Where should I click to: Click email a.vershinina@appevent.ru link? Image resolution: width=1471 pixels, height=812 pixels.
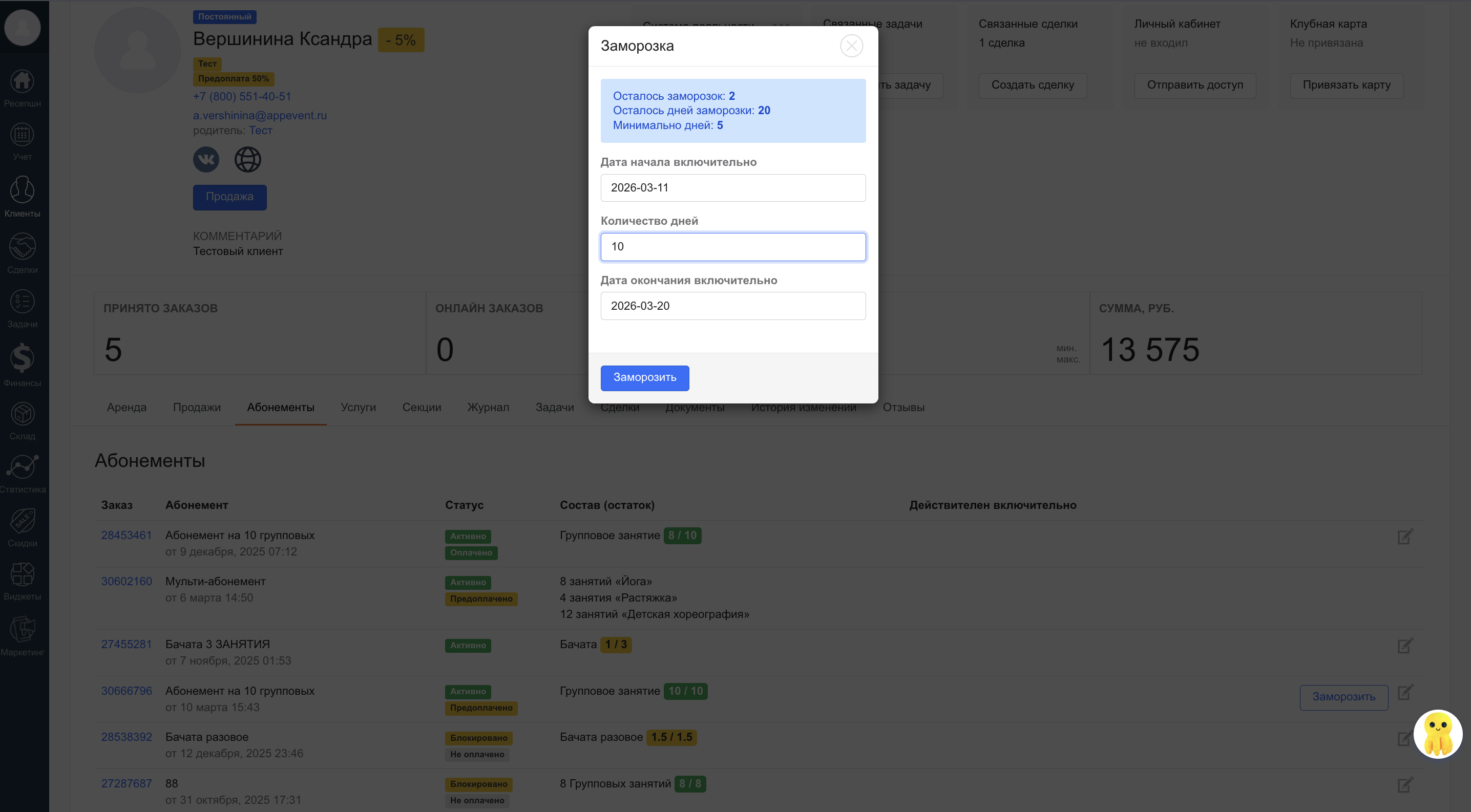click(260, 115)
